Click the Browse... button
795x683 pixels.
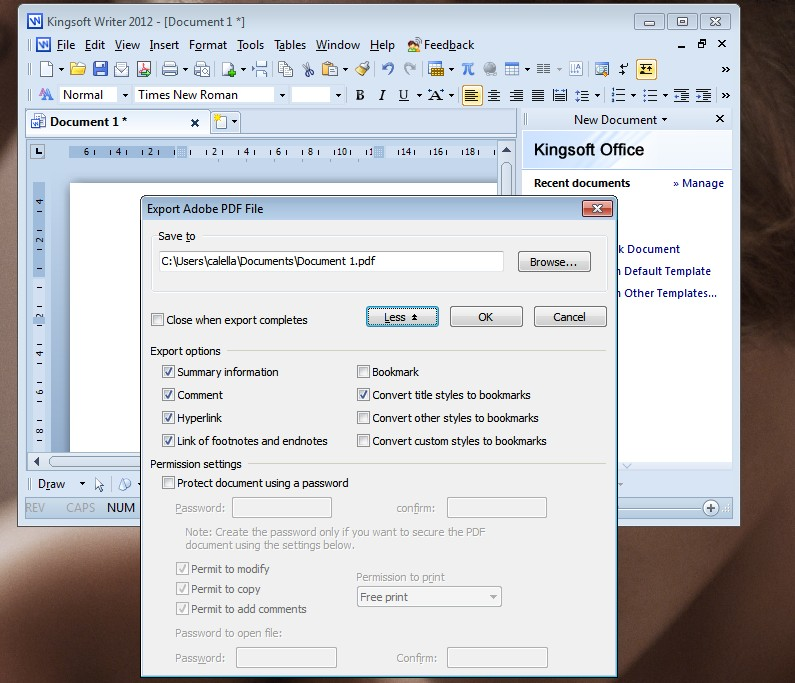click(x=554, y=262)
